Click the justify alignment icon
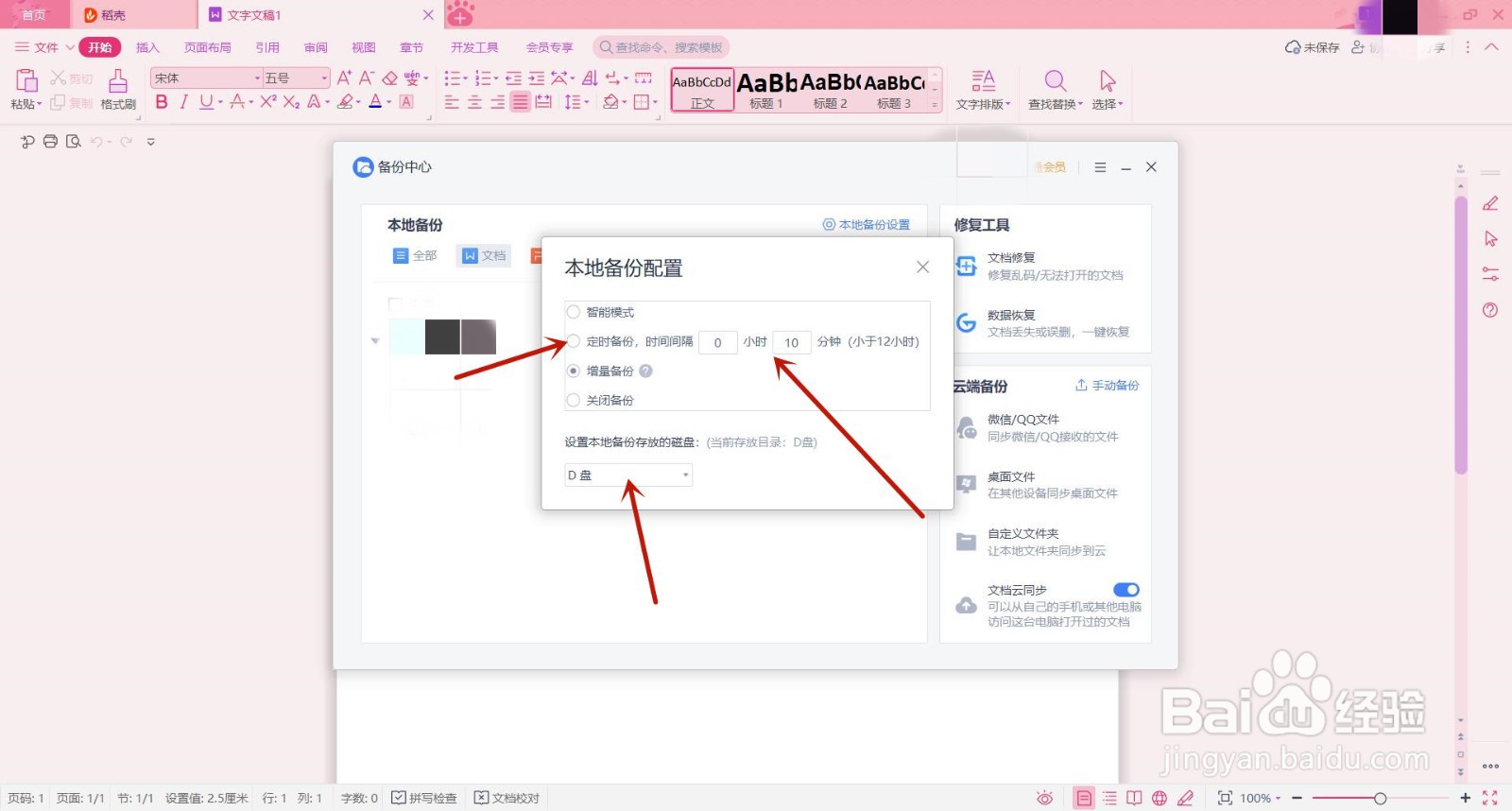This screenshot has height=811, width=1512. pyautogui.click(x=520, y=102)
